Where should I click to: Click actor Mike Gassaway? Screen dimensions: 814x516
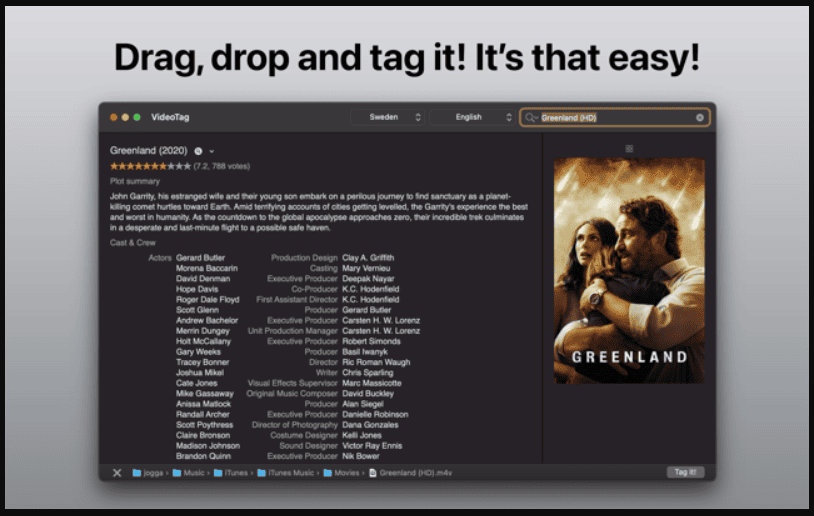pyautogui.click(x=205, y=393)
